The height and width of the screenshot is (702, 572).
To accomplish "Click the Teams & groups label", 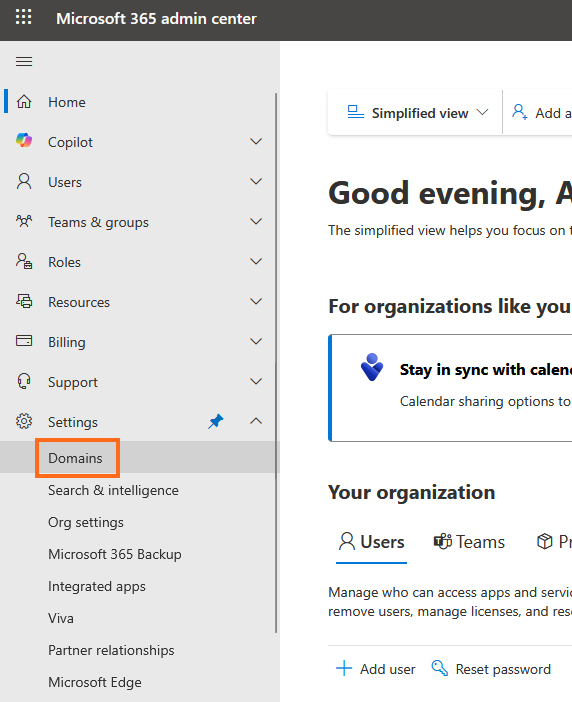I will 98,222.
